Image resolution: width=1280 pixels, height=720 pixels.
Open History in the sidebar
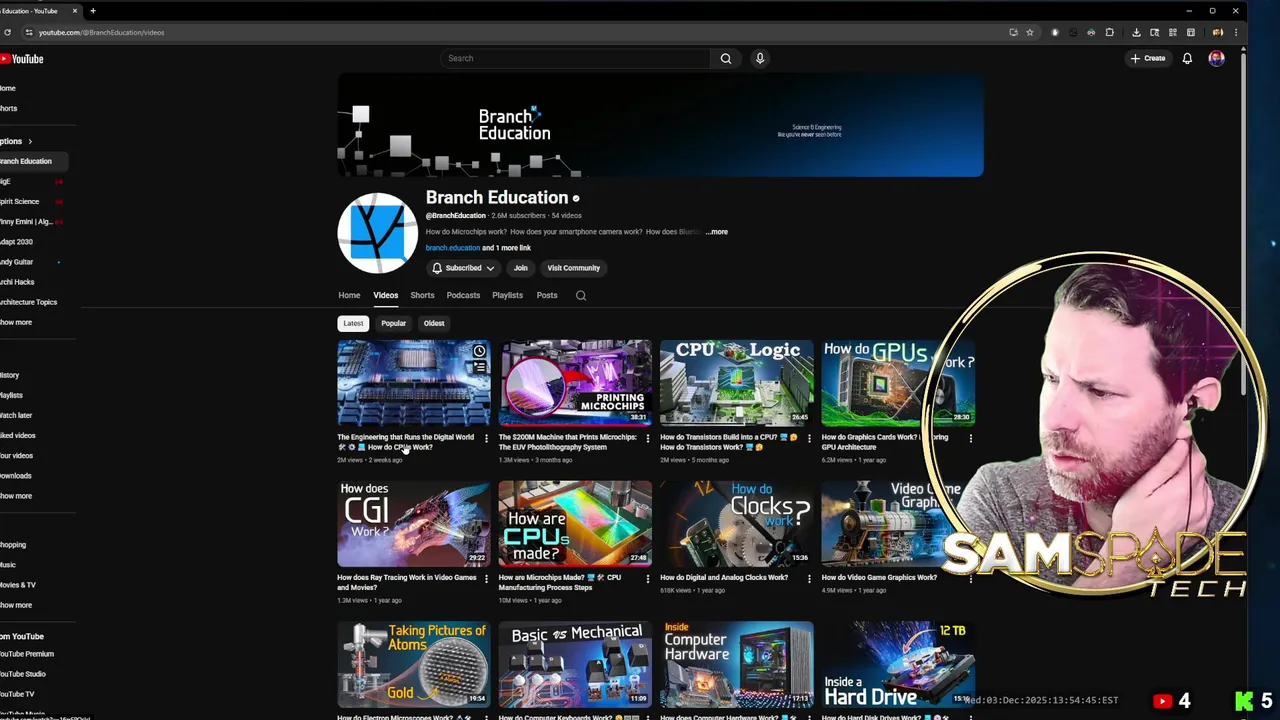10,375
